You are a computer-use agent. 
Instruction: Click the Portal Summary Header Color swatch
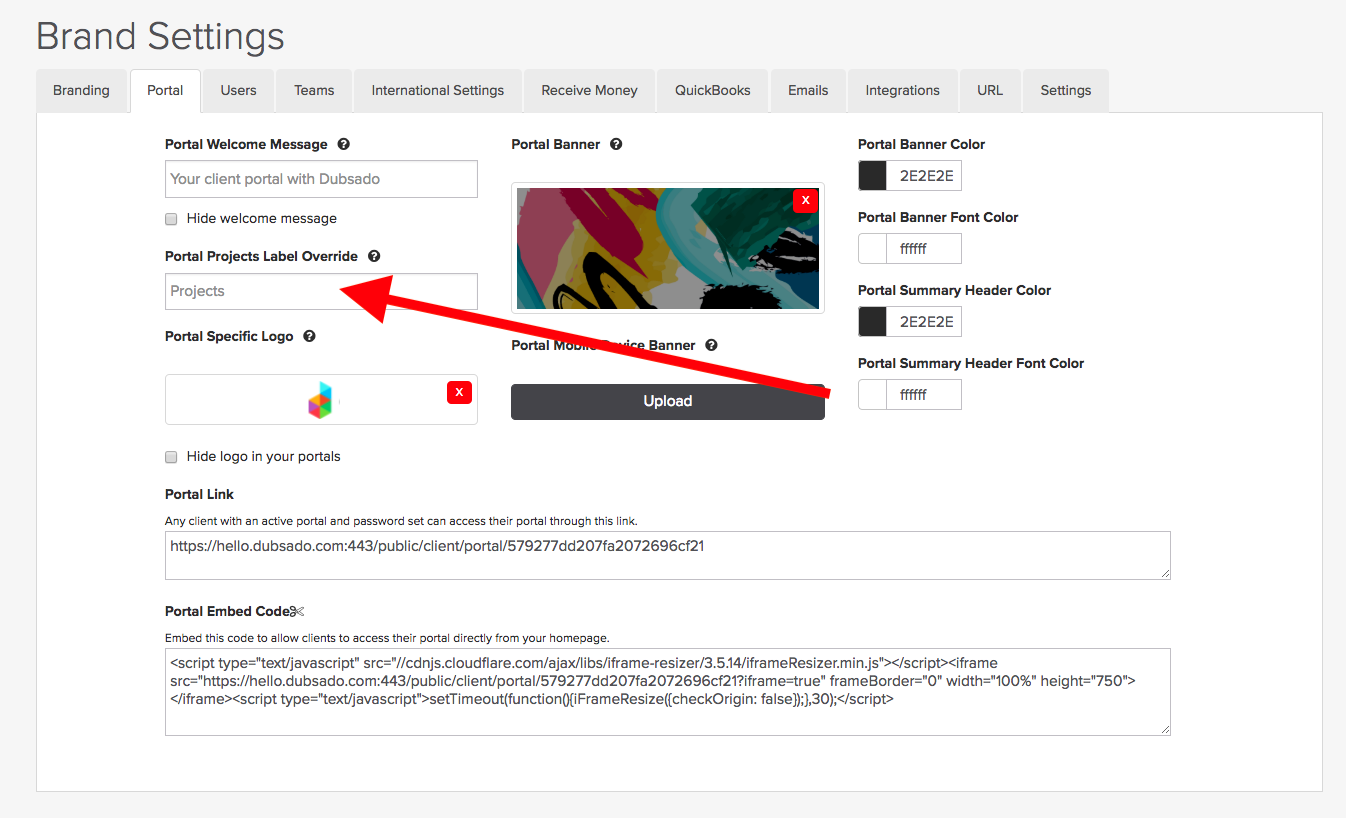click(873, 322)
